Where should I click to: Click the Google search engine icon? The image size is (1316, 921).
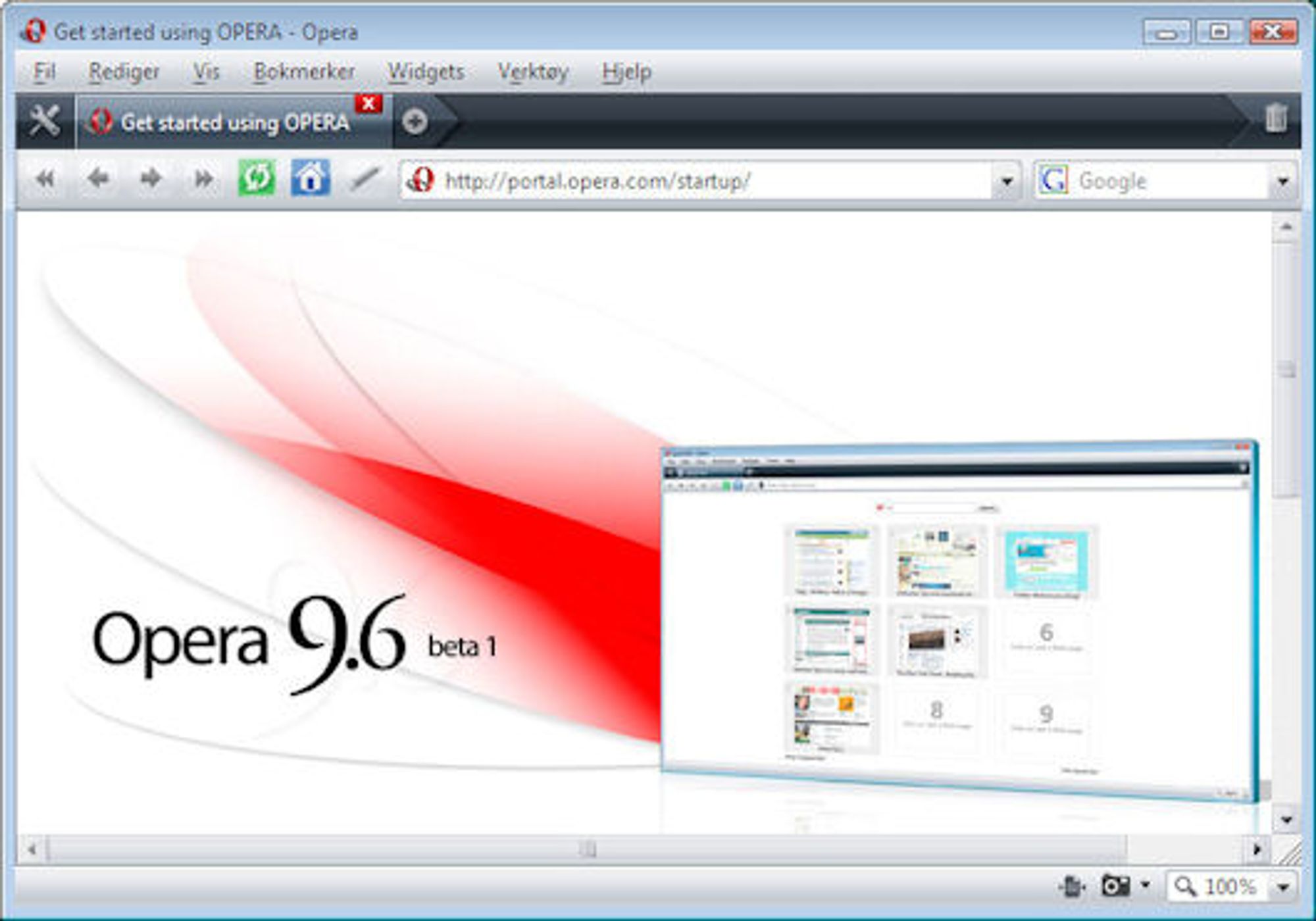click(1053, 180)
